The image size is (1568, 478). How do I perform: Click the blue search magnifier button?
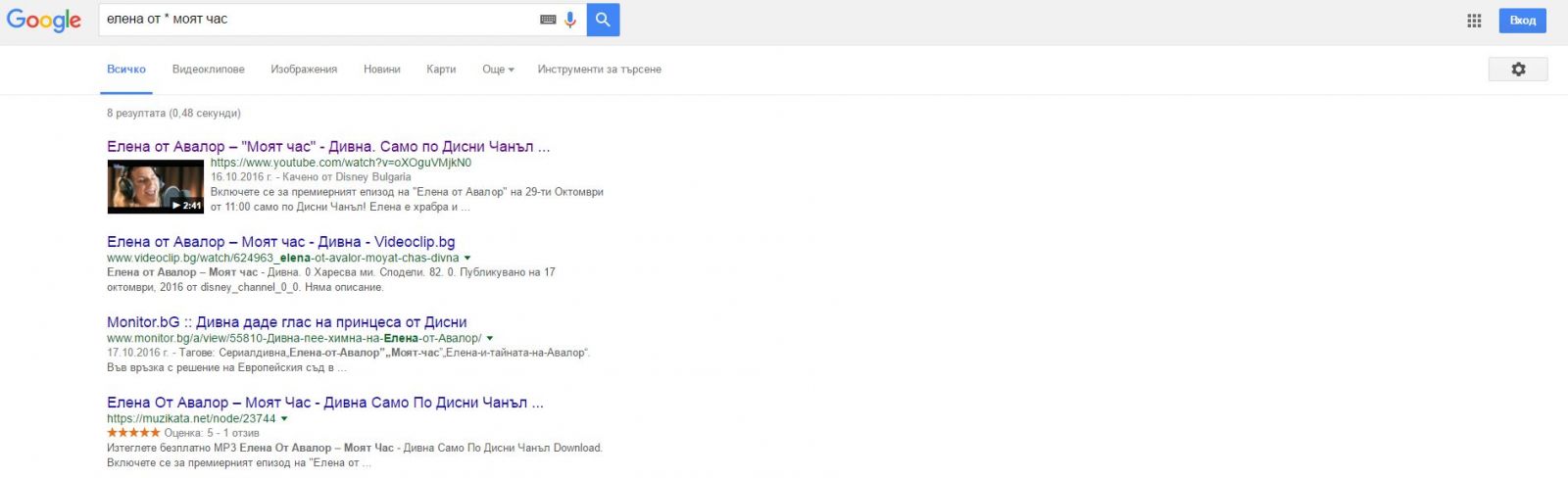tap(603, 20)
